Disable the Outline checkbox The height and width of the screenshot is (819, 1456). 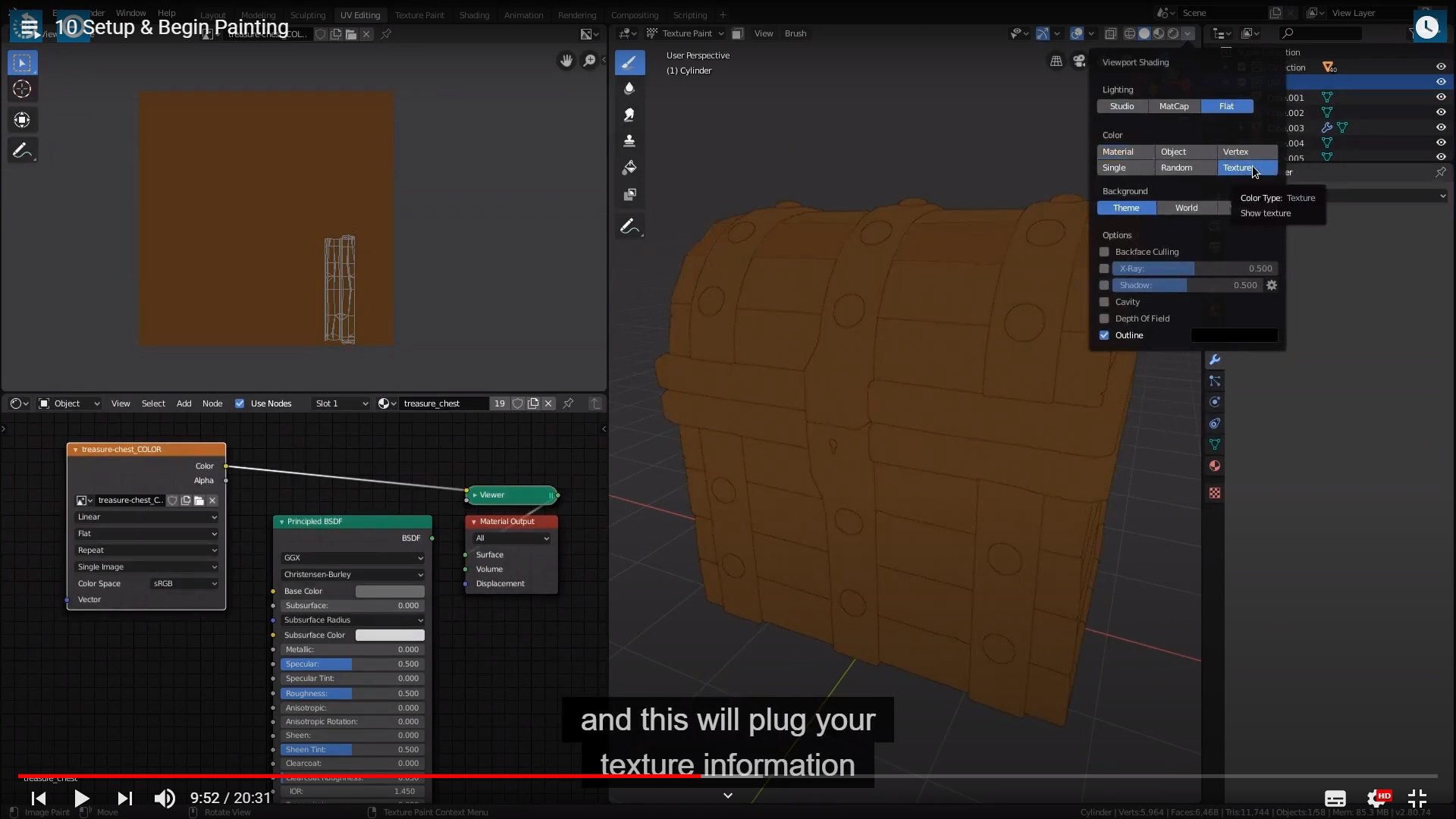pyautogui.click(x=1104, y=335)
